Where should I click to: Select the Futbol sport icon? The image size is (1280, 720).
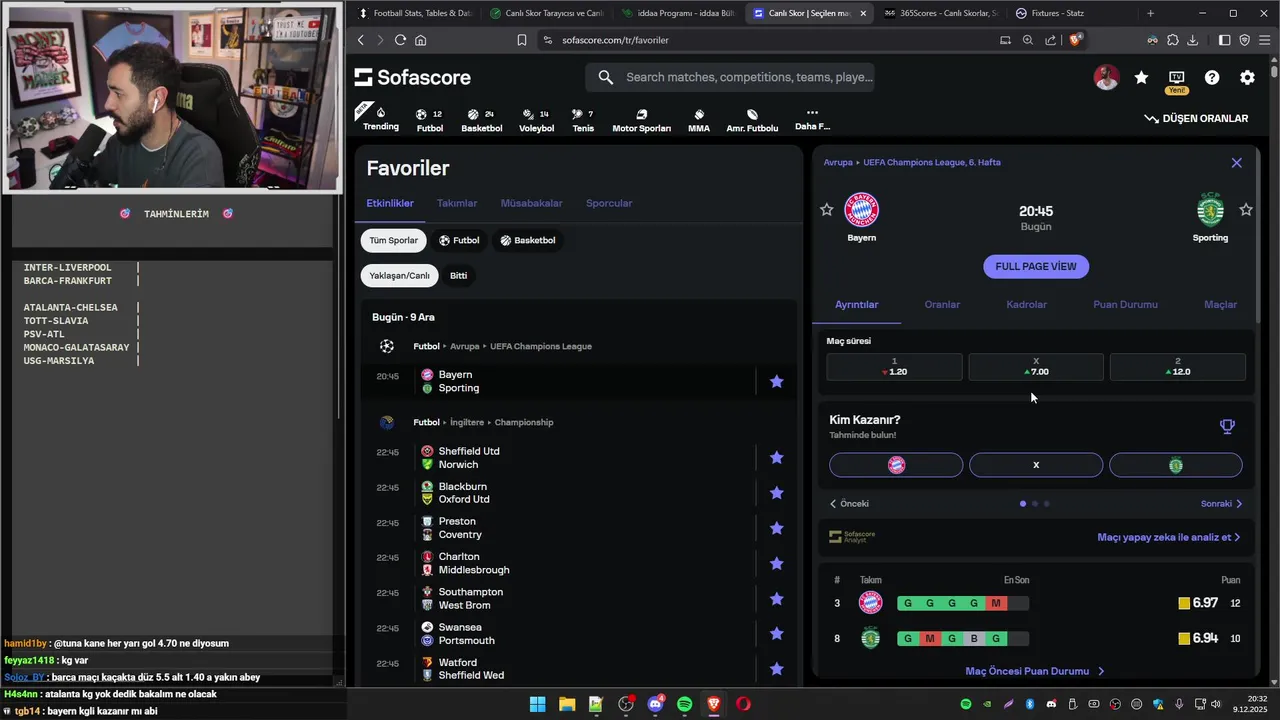tap(429, 120)
